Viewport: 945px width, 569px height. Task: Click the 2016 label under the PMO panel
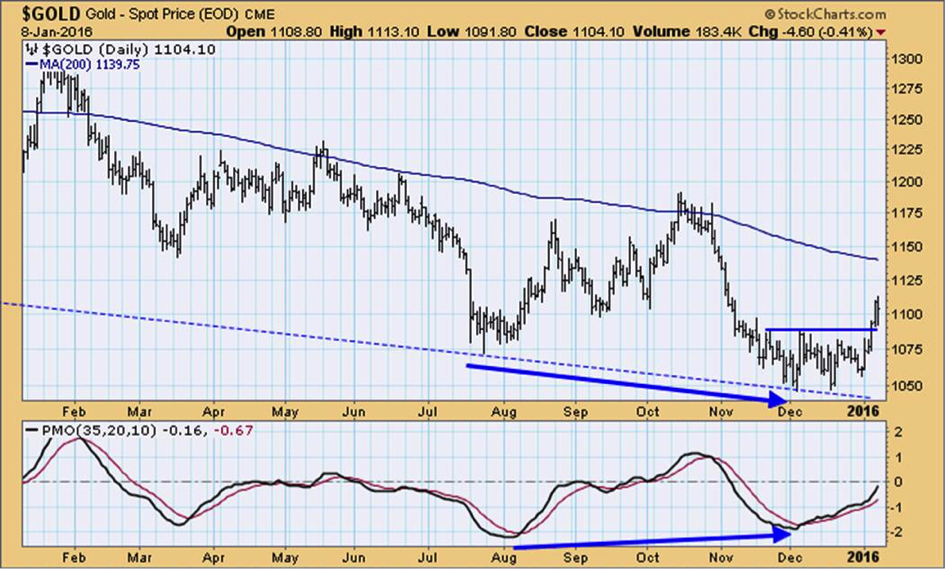coord(863,558)
